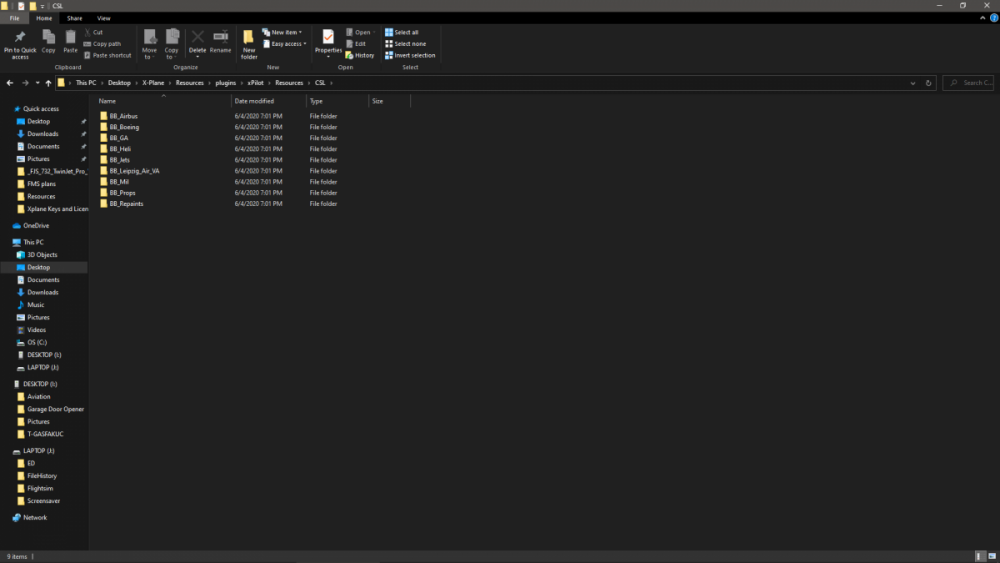This screenshot has width=1000, height=563.
Task: Open the New item dropdown
Action: 282,32
